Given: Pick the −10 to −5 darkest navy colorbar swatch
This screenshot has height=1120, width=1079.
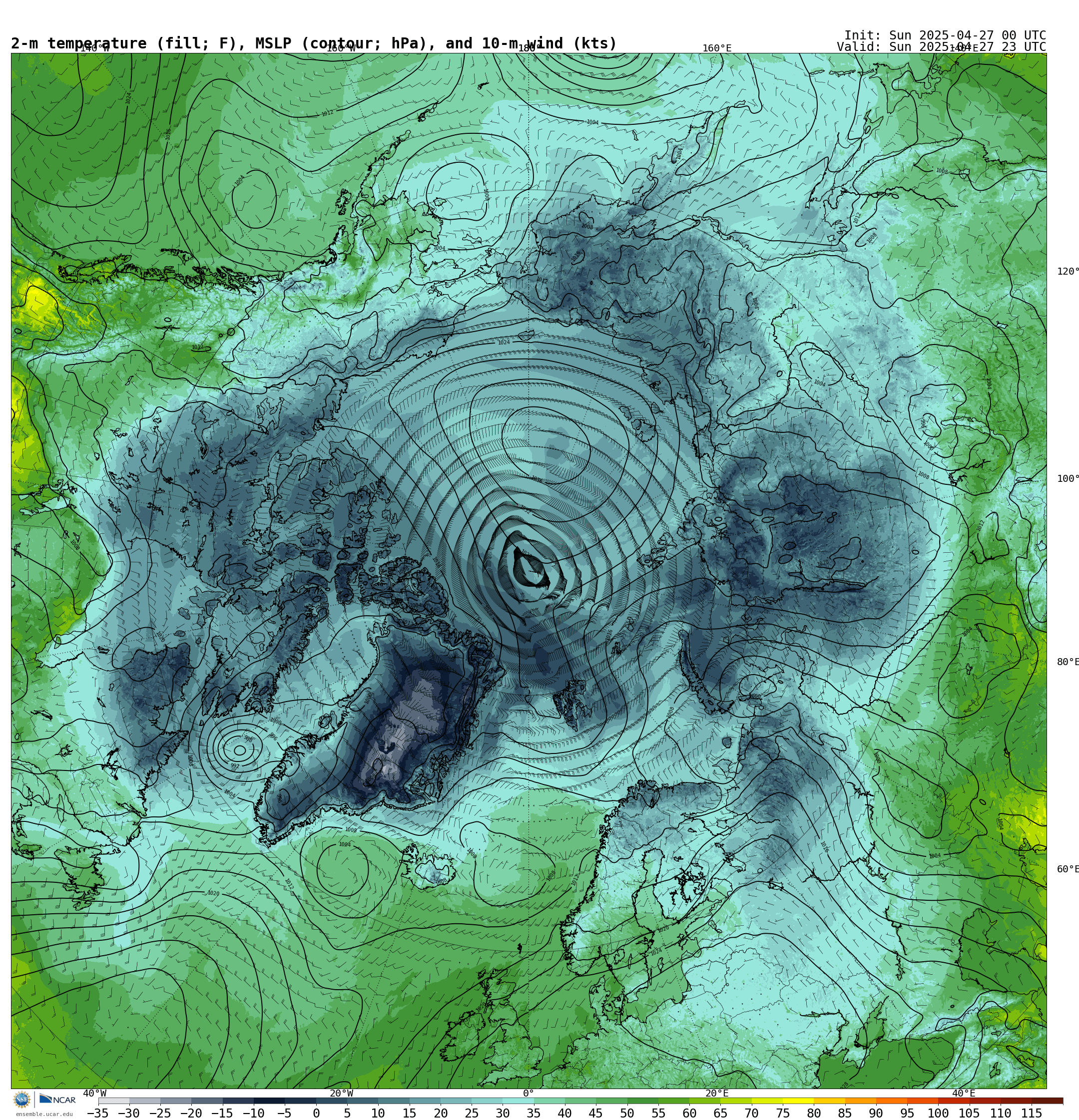Looking at the screenshot, I should [x=269, y=1101].
